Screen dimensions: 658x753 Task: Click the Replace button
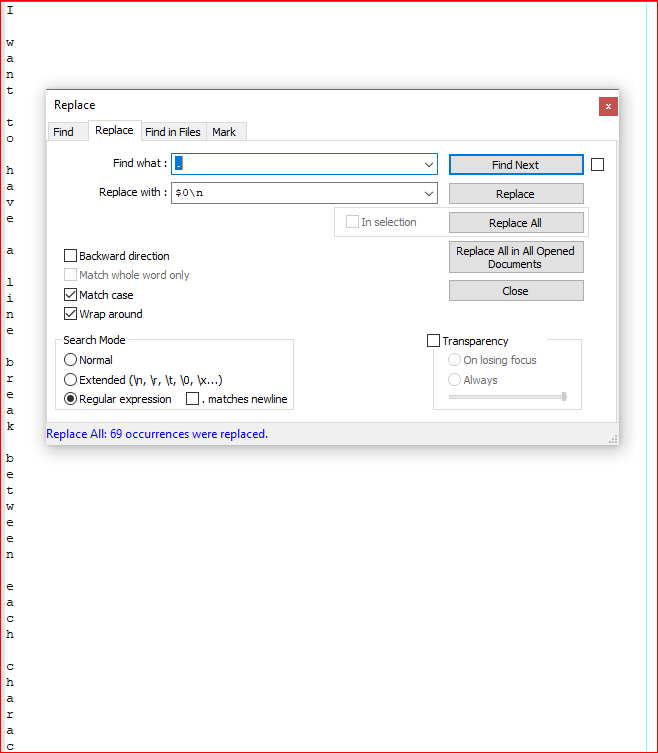[516, 194]
